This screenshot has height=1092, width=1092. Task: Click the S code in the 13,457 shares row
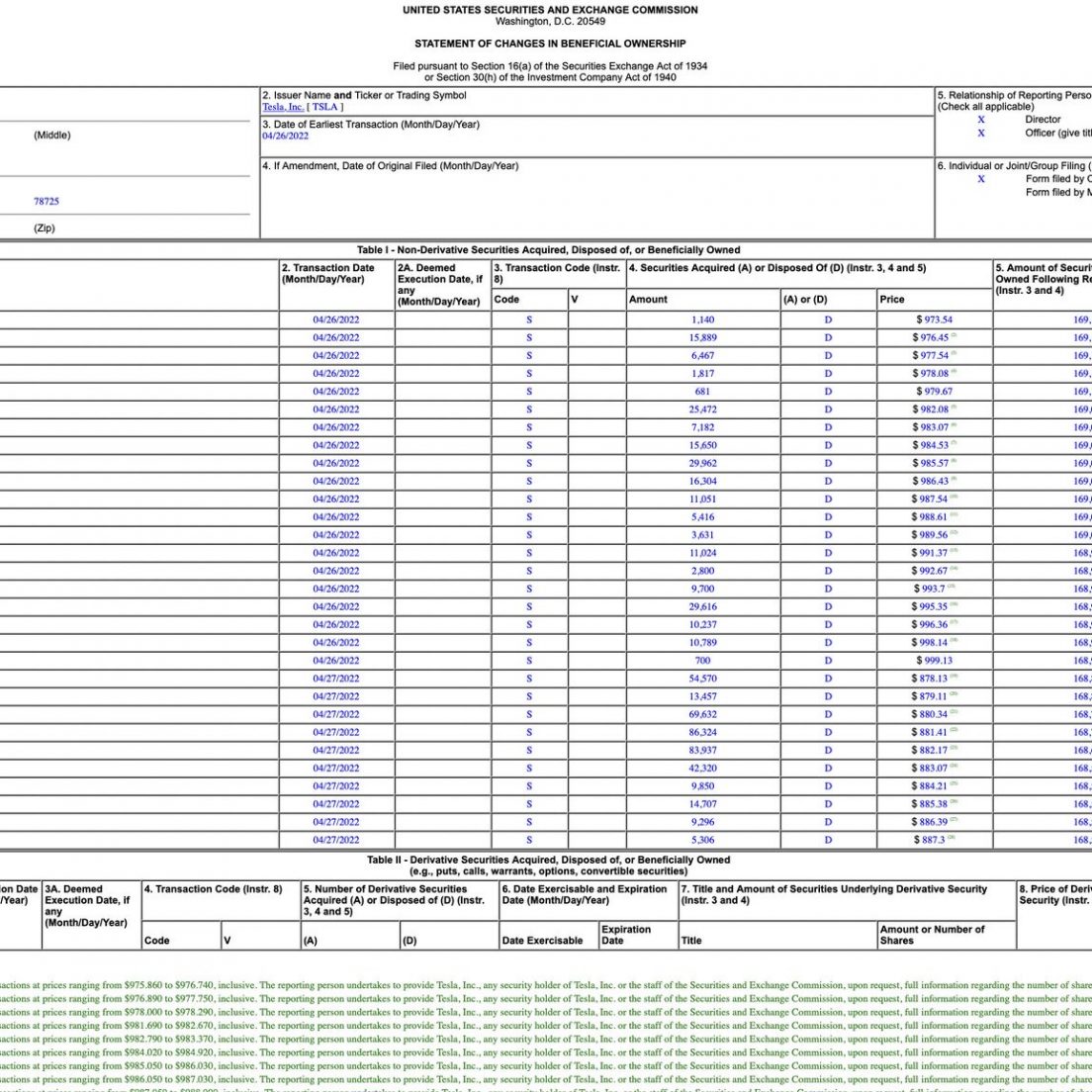coord(529,697)
